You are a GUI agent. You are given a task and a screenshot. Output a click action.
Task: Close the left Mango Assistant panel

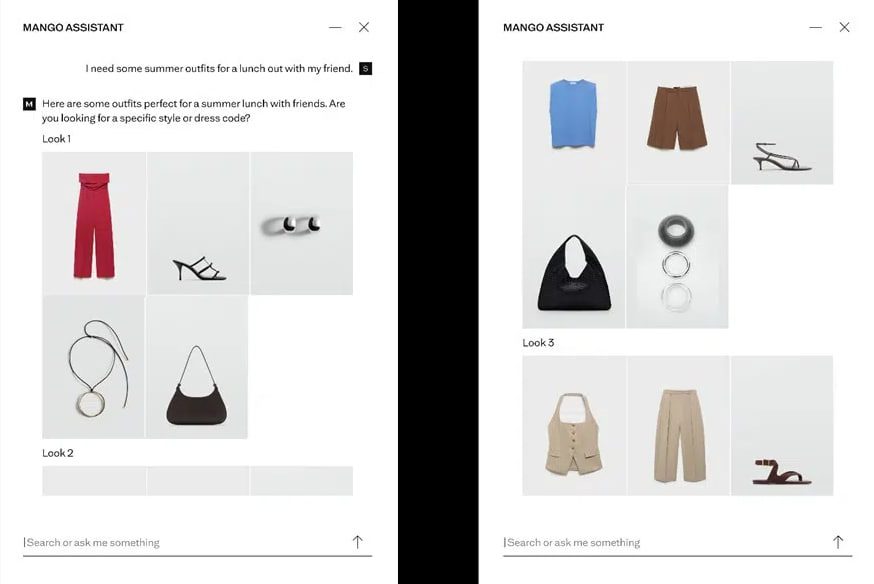tap(364, 27)
